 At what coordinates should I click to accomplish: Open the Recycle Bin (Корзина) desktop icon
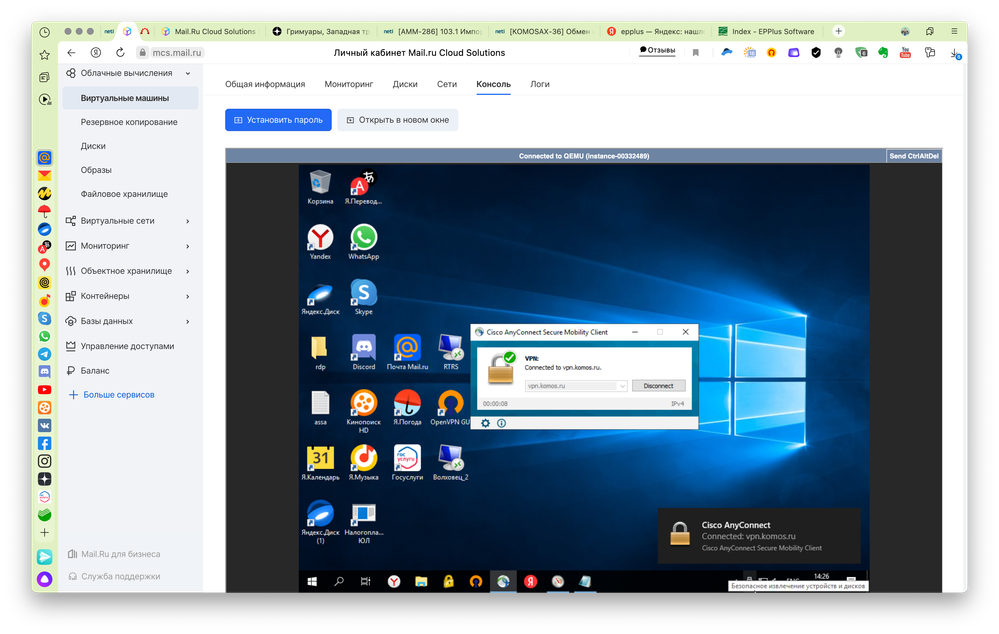(x=320, y=187)
